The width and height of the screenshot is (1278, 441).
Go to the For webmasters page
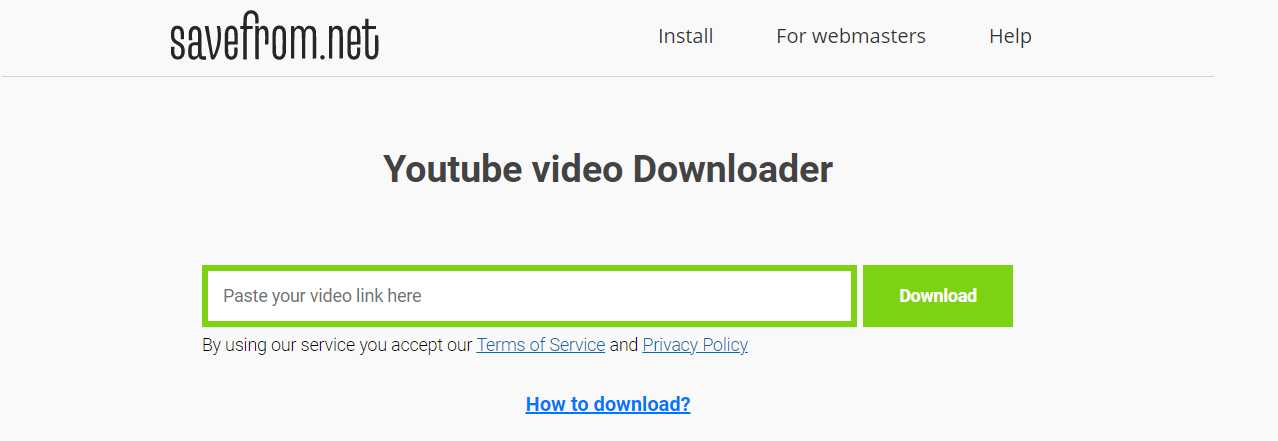851,36
